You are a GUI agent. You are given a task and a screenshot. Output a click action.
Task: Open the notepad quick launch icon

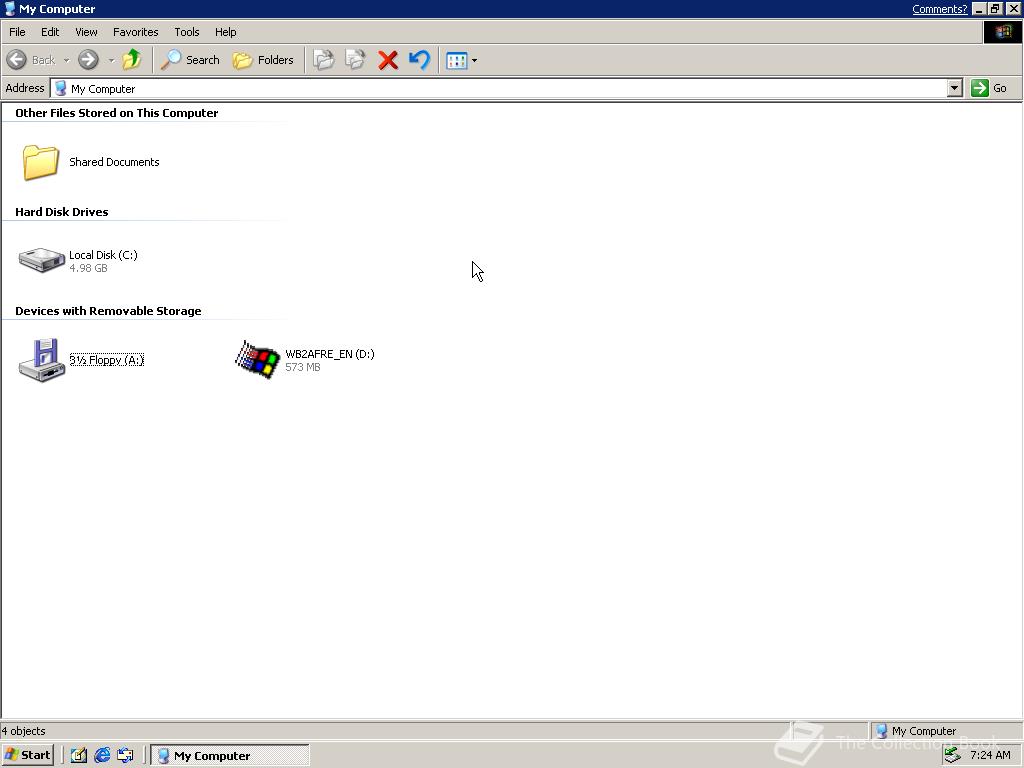(78, 755)
